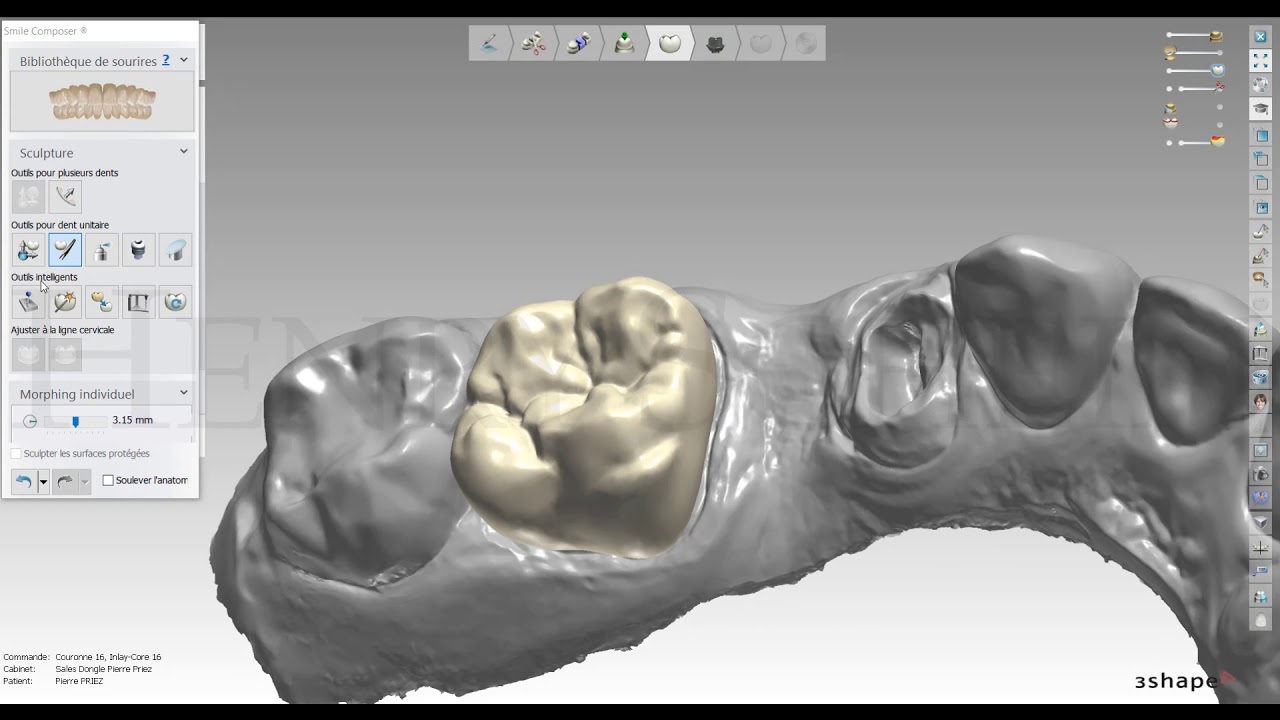This screenshot has height=720, width=1280.
Task: Click the camera screenshot icon in right toolbar
Action: click(1261, 474)
